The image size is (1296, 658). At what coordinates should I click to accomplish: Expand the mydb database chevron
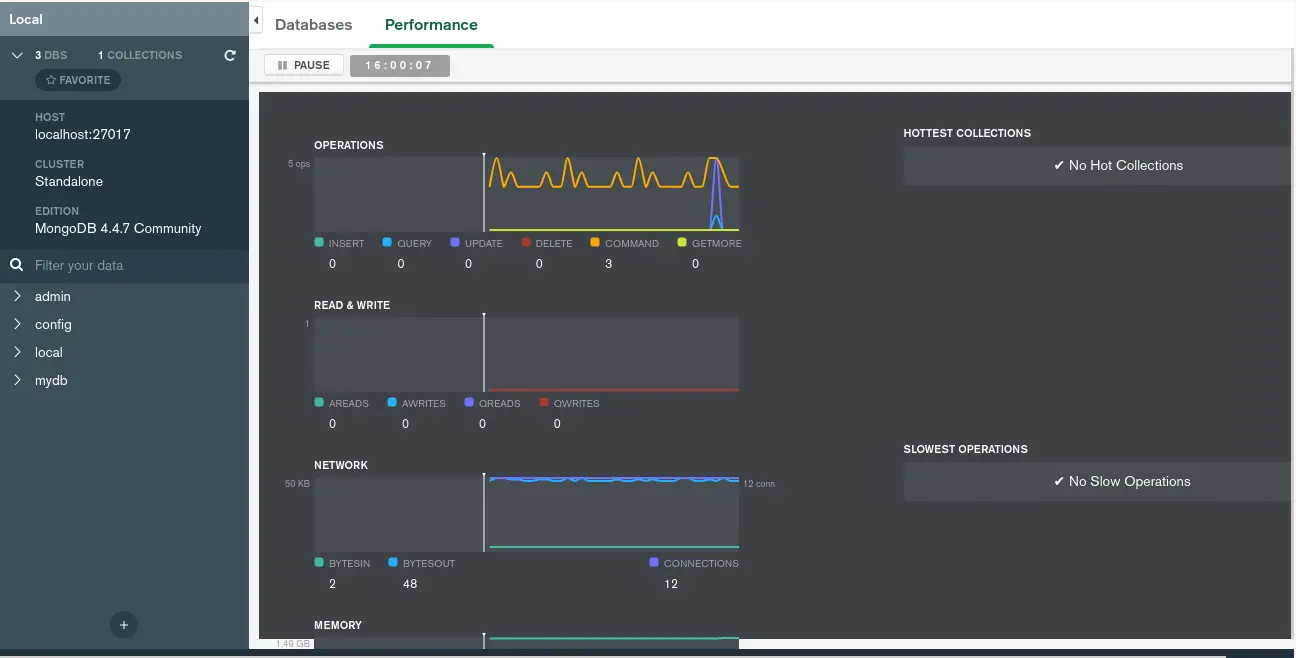coord(17,380)
